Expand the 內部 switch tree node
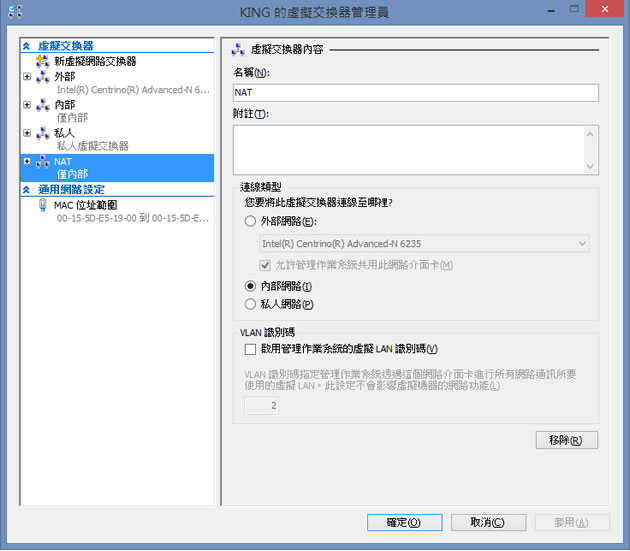 coord(27,105)
